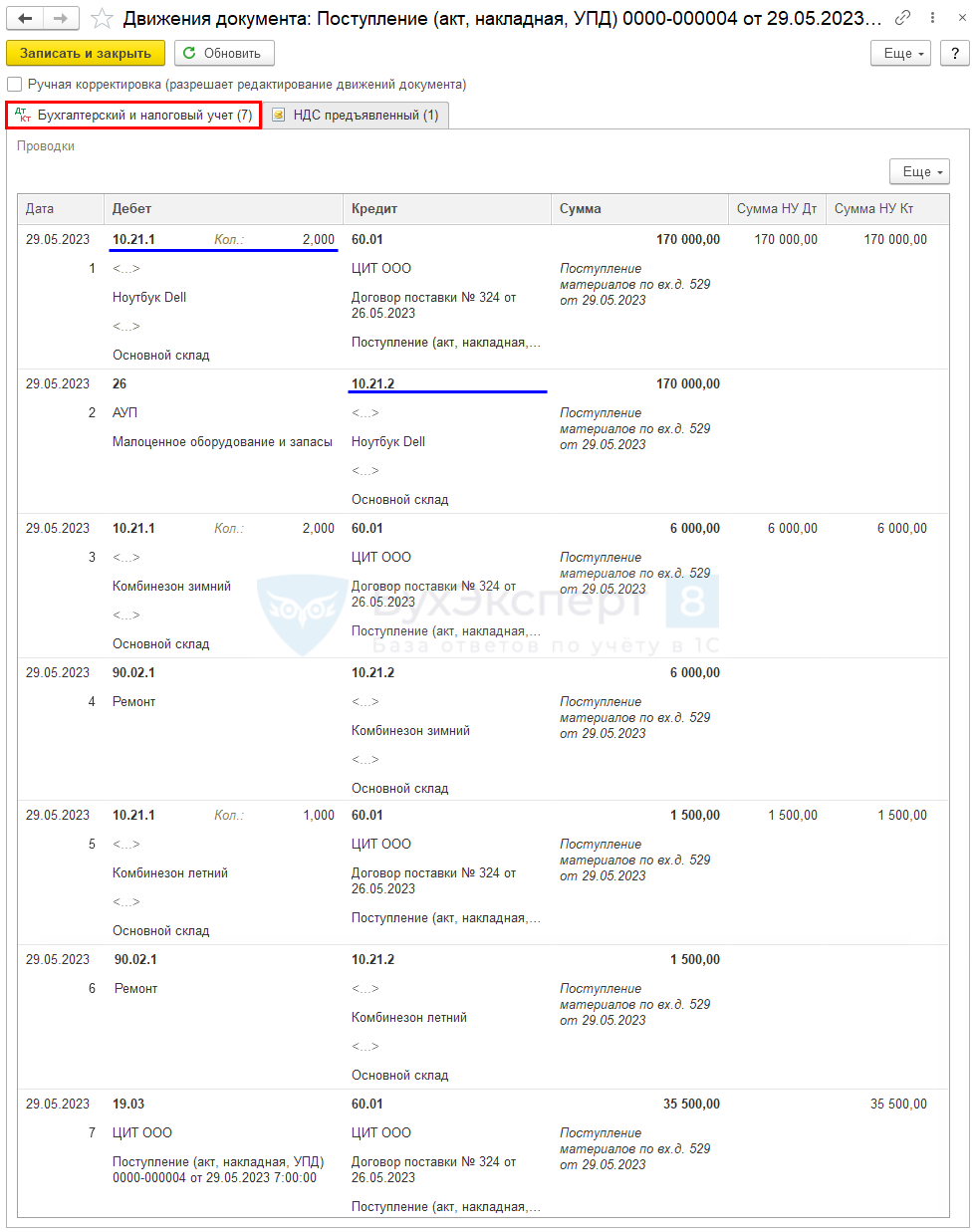Click the back navigation arrow
Screen dimensions: 976x1232
coord(26,19)
